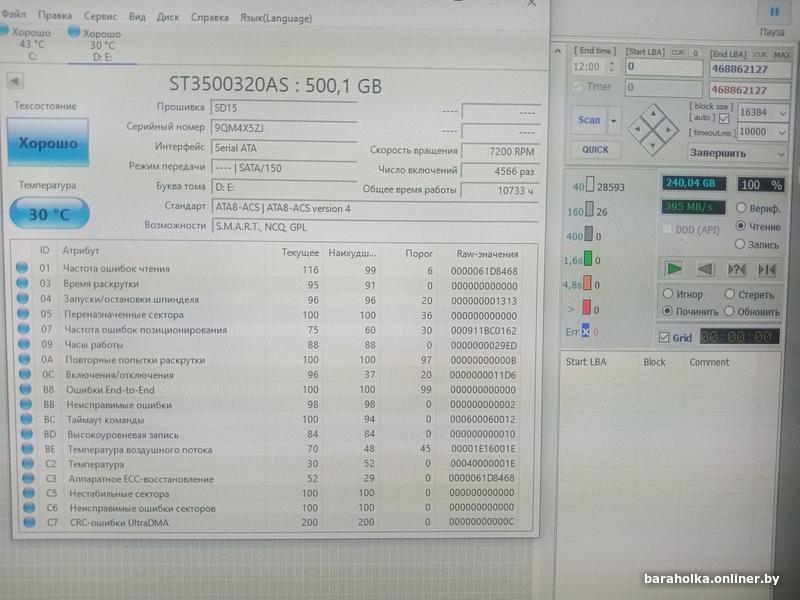Switch to the C: disk tab at 43 °C
The height and width of the screenshot is (600, 800).
tap(29, 44)
